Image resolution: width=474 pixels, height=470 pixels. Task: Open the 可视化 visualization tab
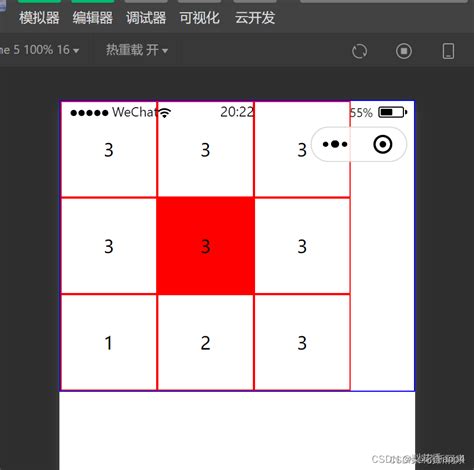click(199, 18)
